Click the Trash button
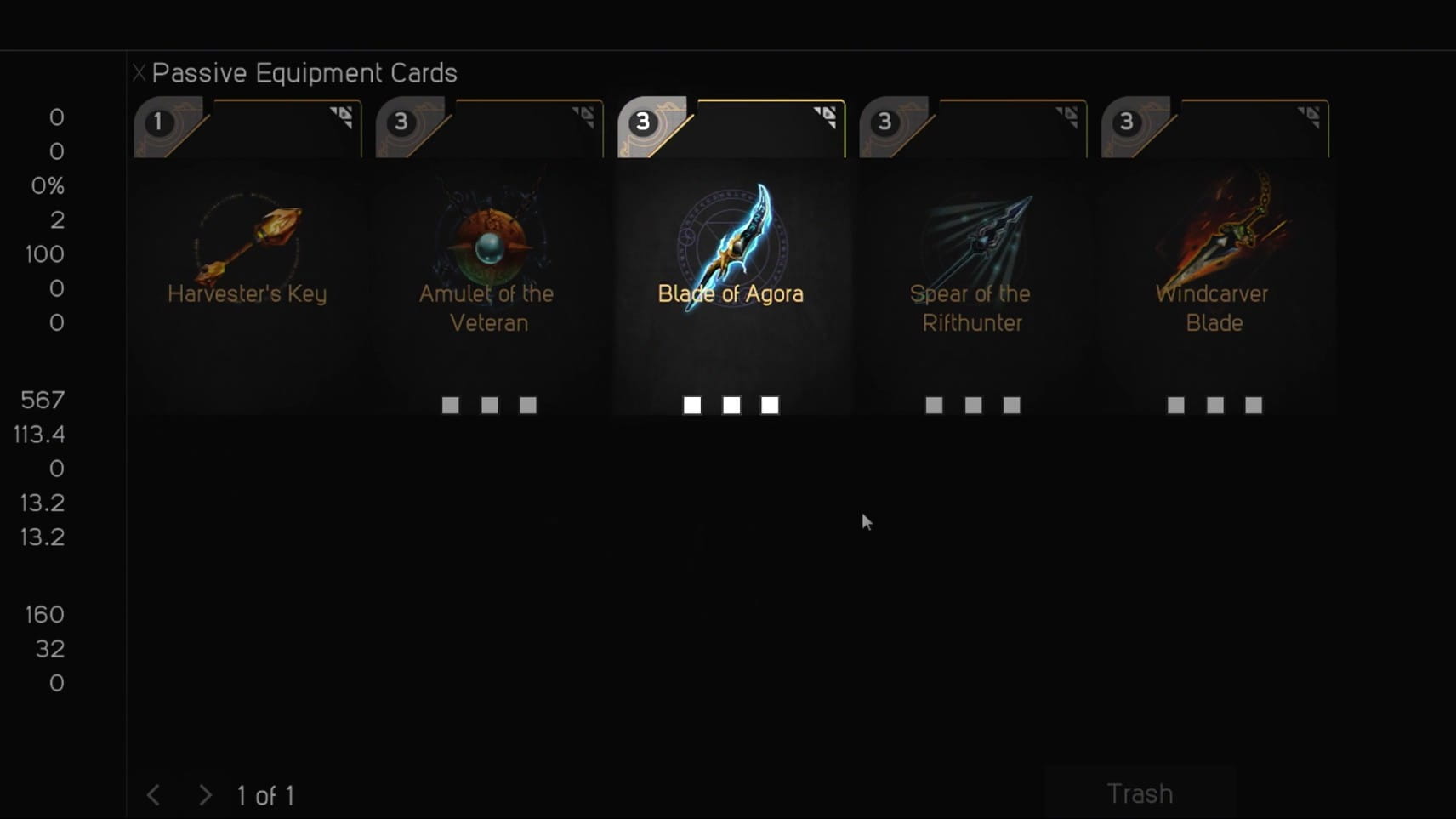1456x819 pixels. pos(1140,793)
